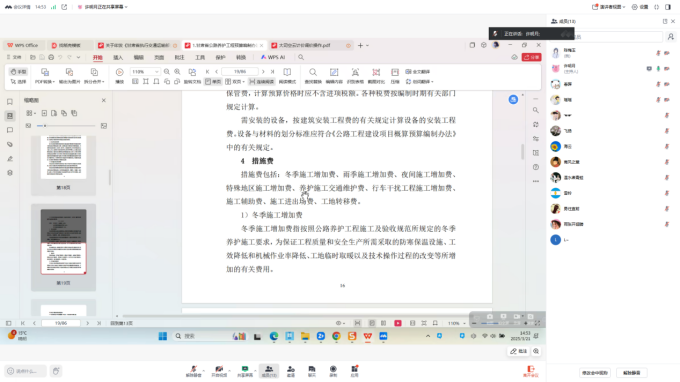This screenshot has width=680, height=382.
Task: Click the thumbnails panel icon in the left sidebar
Action: click(x=10, y=116)
